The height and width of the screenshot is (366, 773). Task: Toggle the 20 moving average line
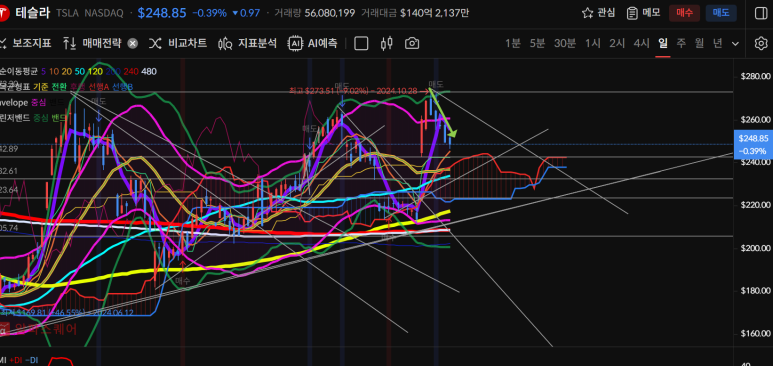(x=66, y=72)
